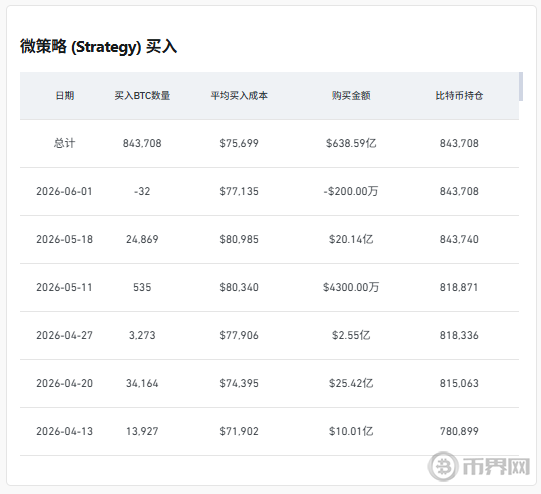Screen dimensions: 541x494
Task: Click the 780,899 holdings cell
Action: [x=459, y=431]
